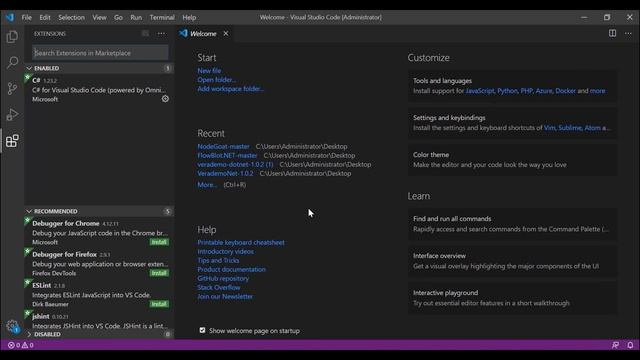The height and width of the screenshot is (360, 640).
Task: Open Product documentation link
Action: (x=231, y=269)
